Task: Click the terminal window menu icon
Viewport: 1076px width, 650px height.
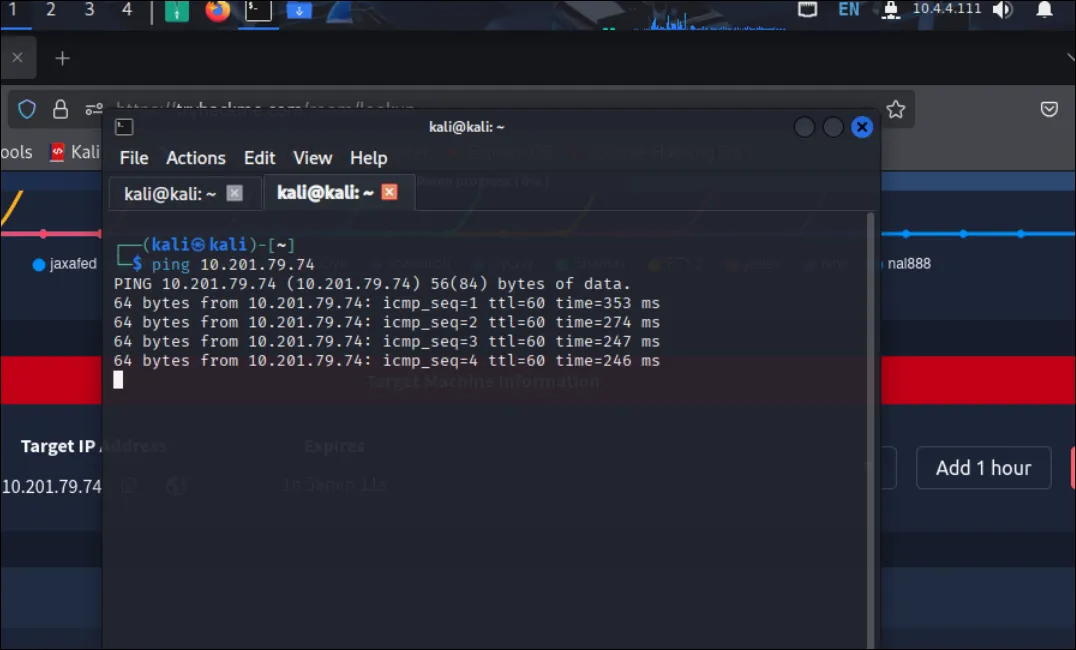Action: coord(124,127)
